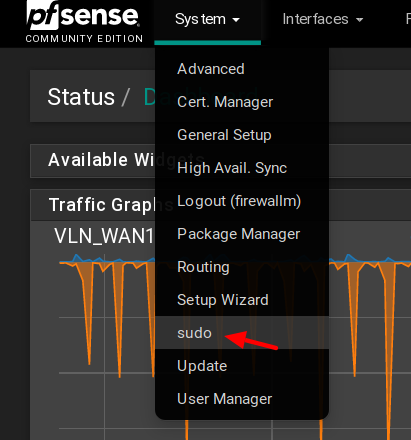Viewport: 411px width, 440px height.
Task: Click the Traffic Graphs widget header
Action: click(220, 205)
